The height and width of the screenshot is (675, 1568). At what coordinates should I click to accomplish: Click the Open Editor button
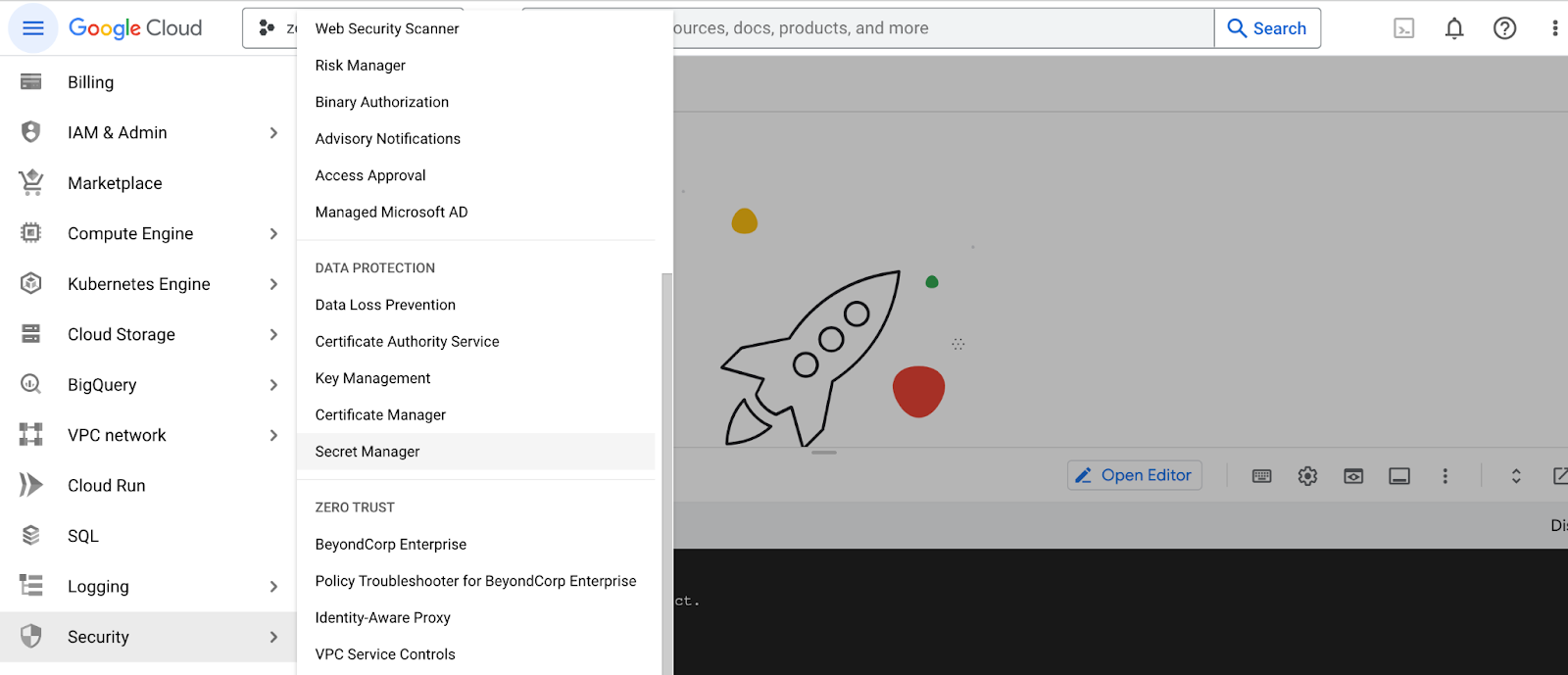(1134, 475)
